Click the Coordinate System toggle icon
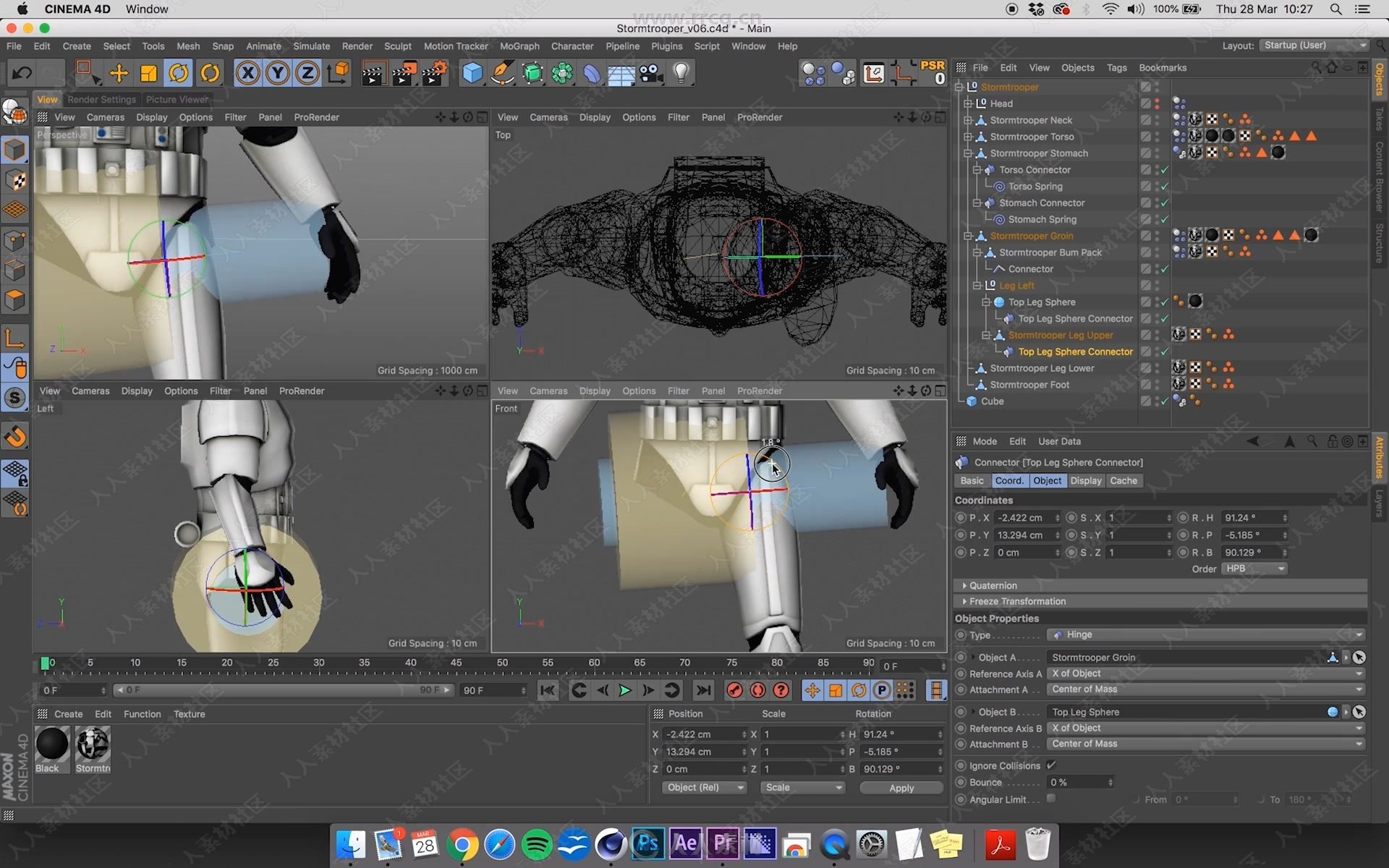The height and width of the screenshot is (868, 1389). pos(339,72)
